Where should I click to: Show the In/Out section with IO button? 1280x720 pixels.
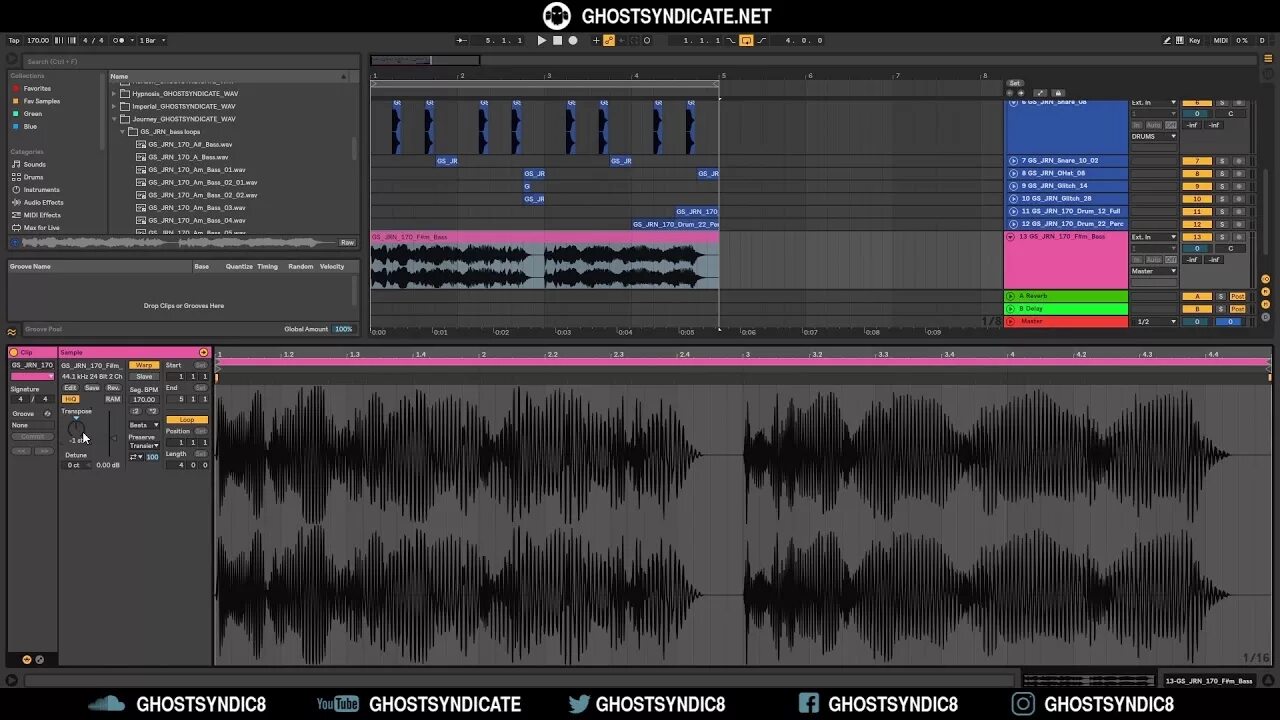[1265, 277]
